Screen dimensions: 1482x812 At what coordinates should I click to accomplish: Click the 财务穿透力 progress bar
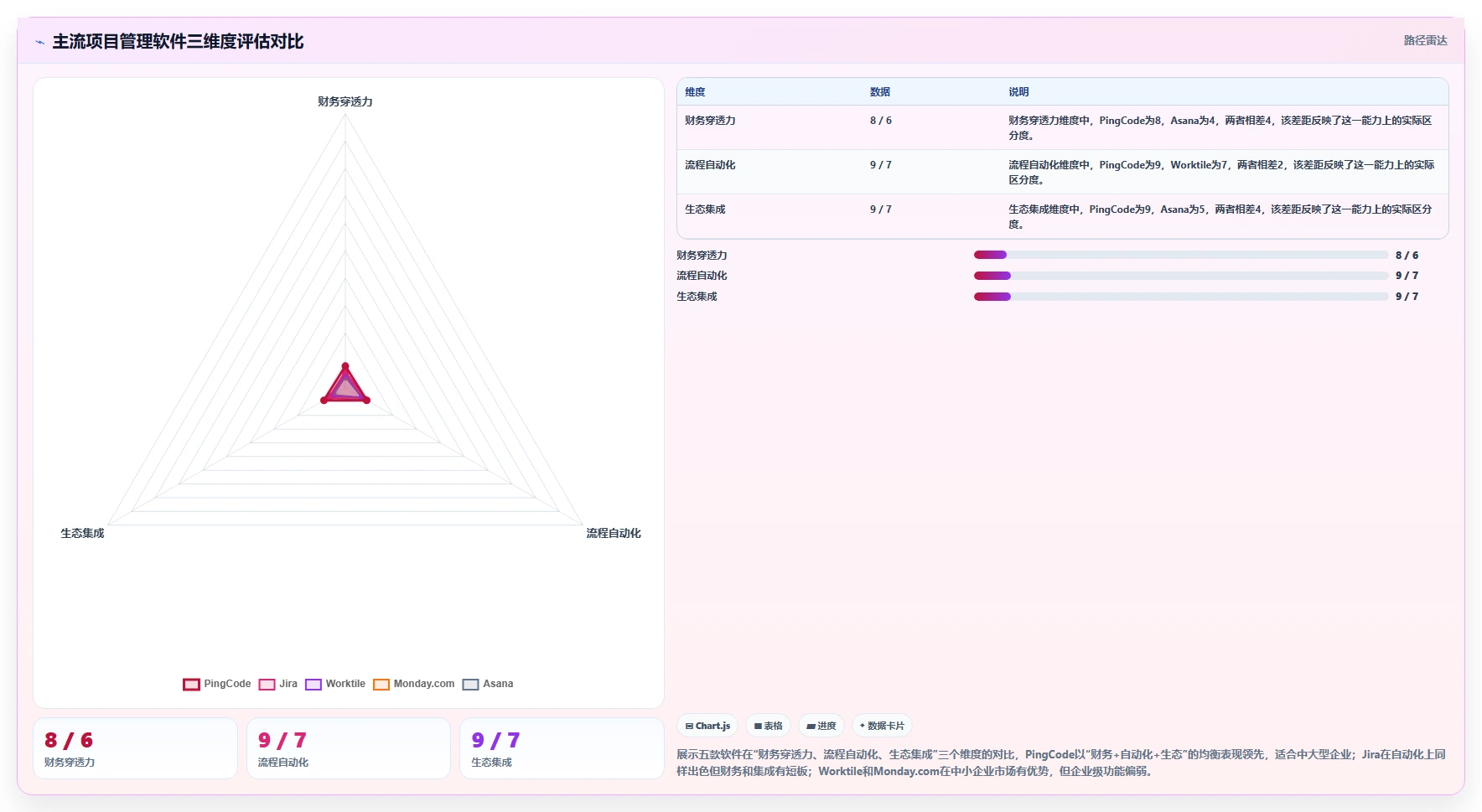(1181, 255)
